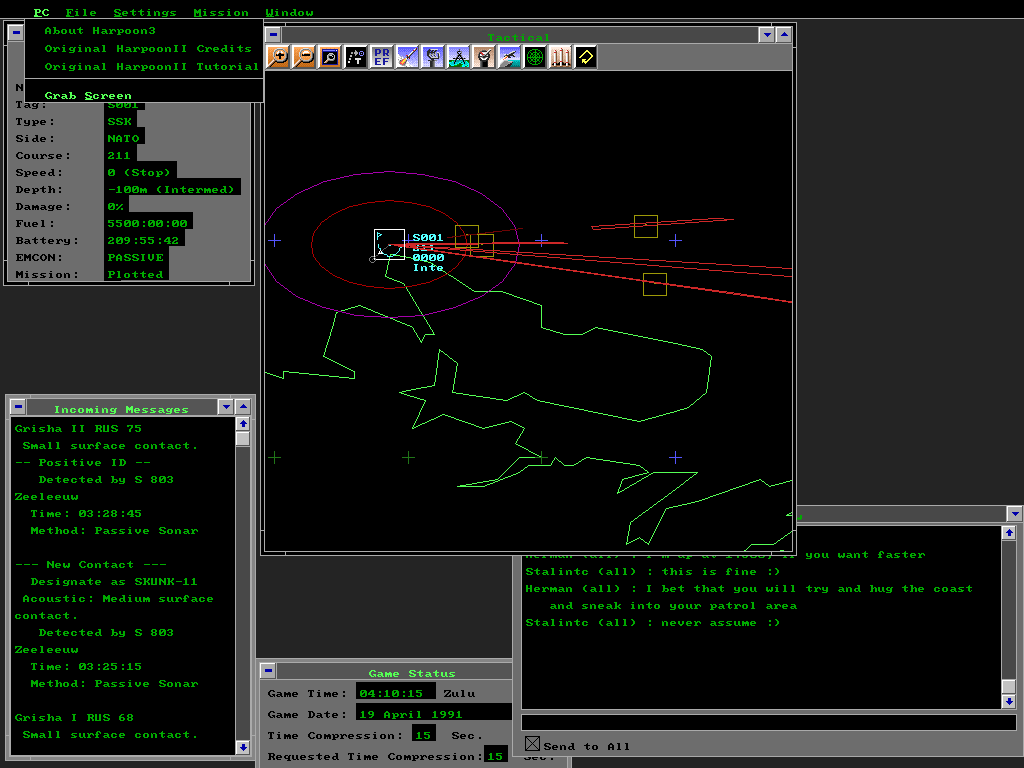This screenshot has height=768, width=1024.
Task: Click the green radar sensors icon
Action: (536, 57)
